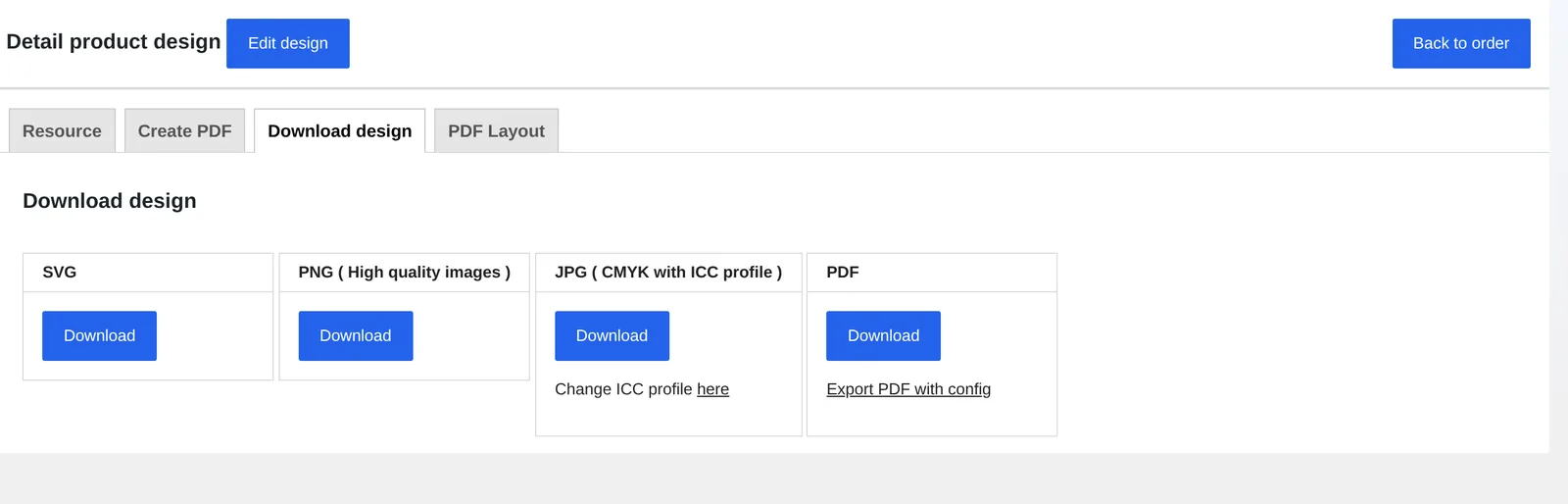Go back via Back to order button
The width and height of the screenshot is (1568, 504).
tap(1460, 43)
